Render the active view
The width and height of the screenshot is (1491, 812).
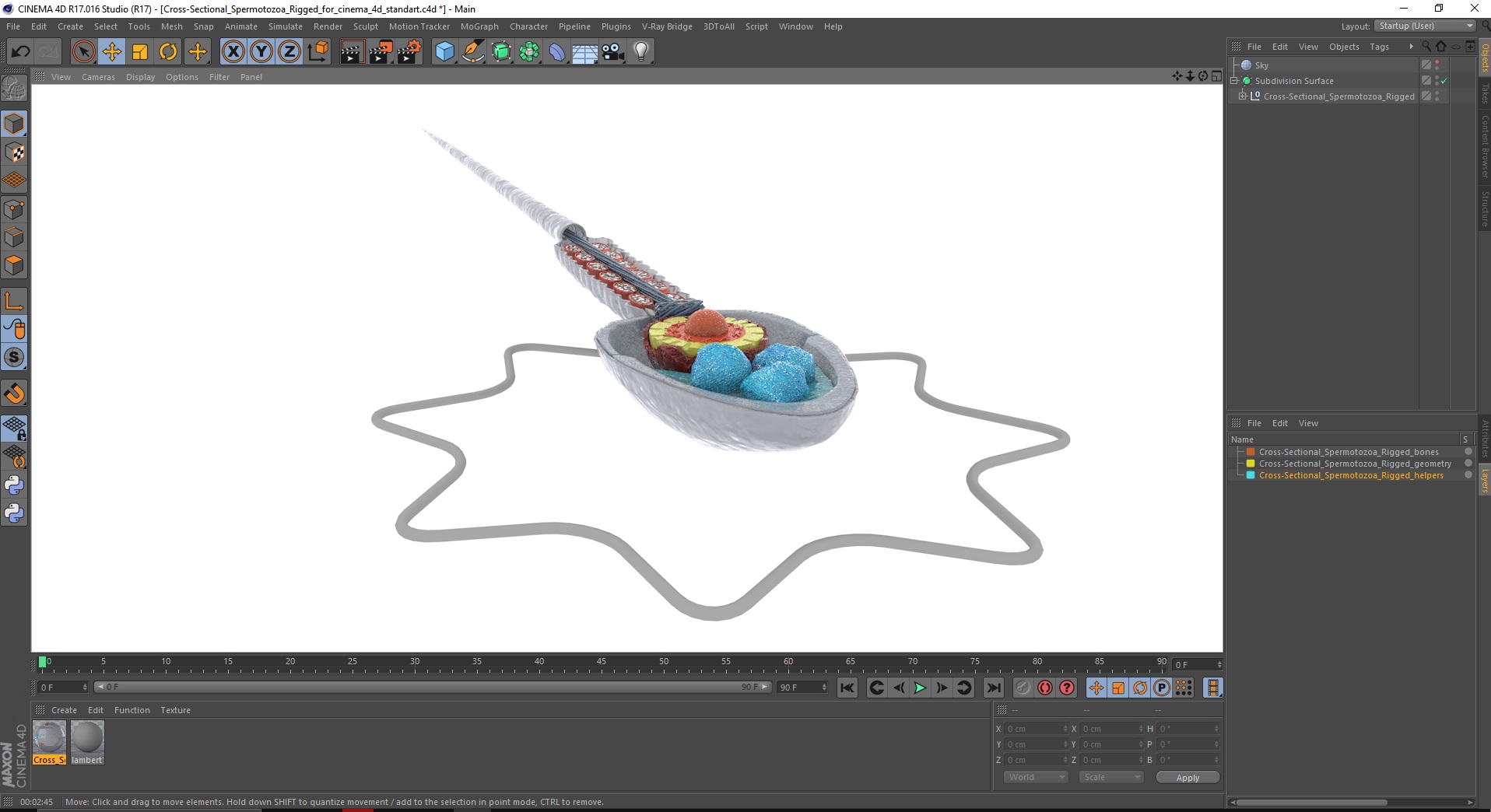point(352,52)
